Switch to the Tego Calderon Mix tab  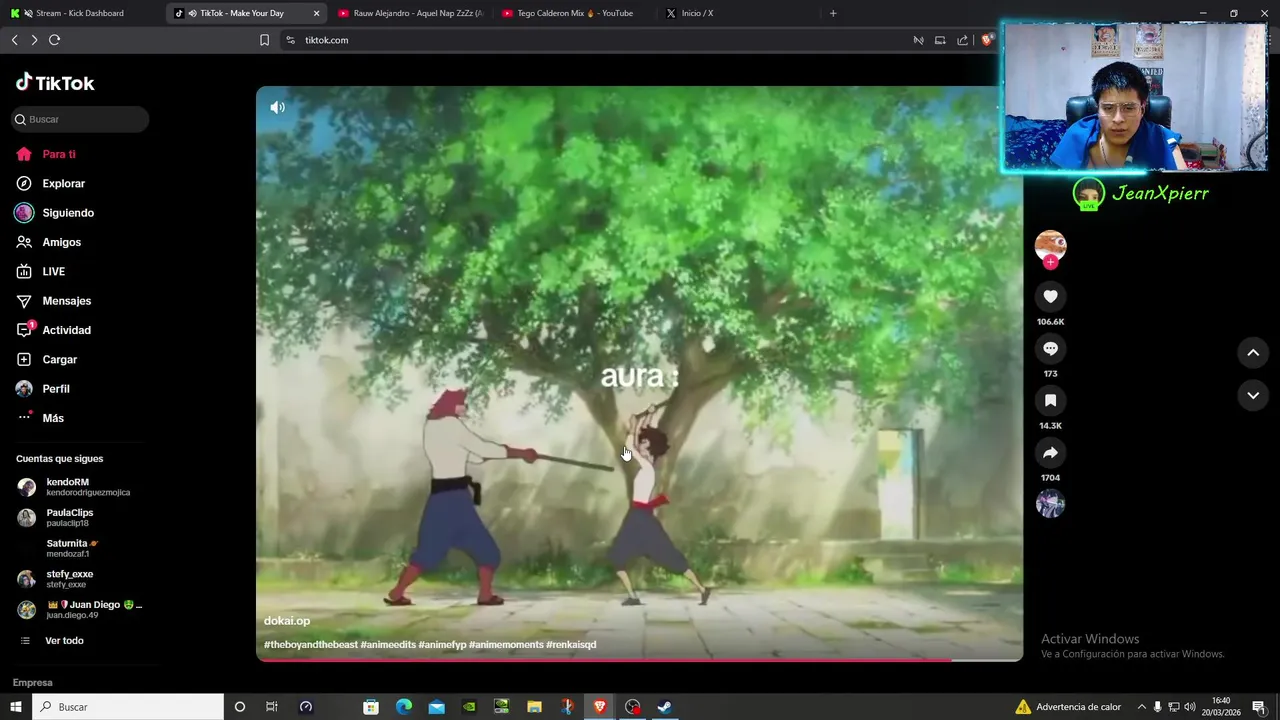click(572, 13)
